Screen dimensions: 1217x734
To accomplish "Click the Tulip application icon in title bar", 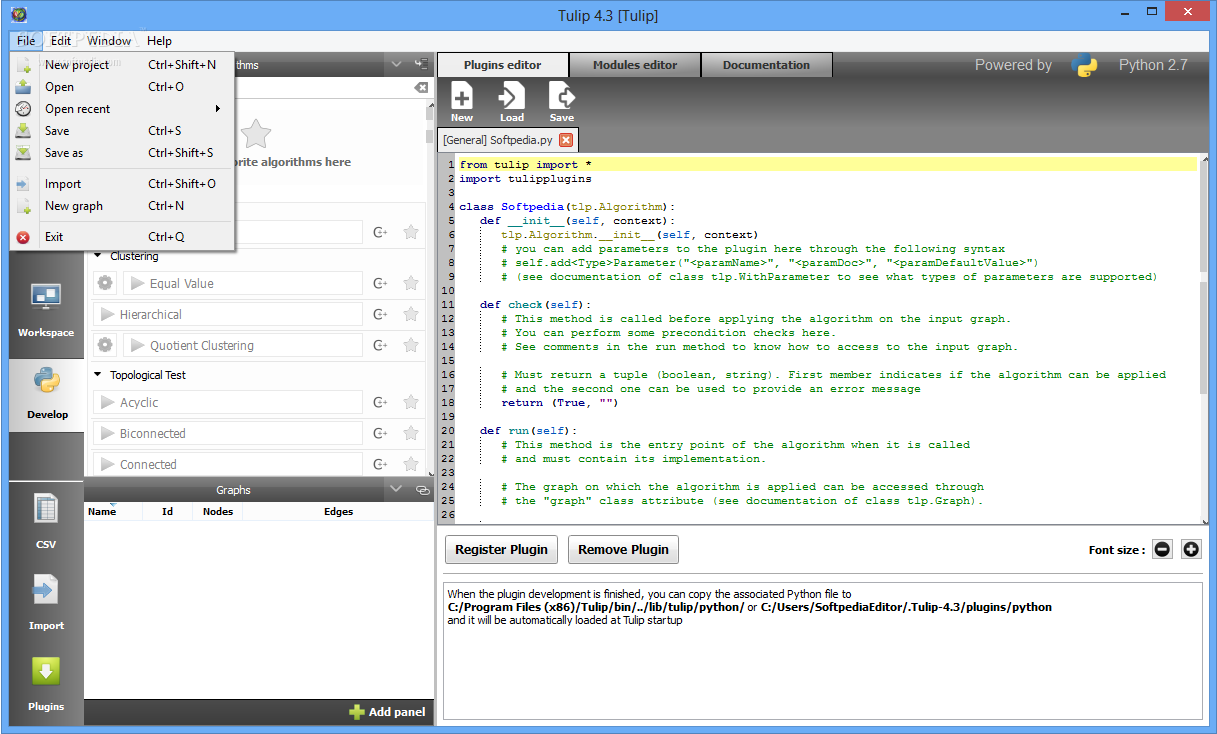I will [x=18, y=14].
